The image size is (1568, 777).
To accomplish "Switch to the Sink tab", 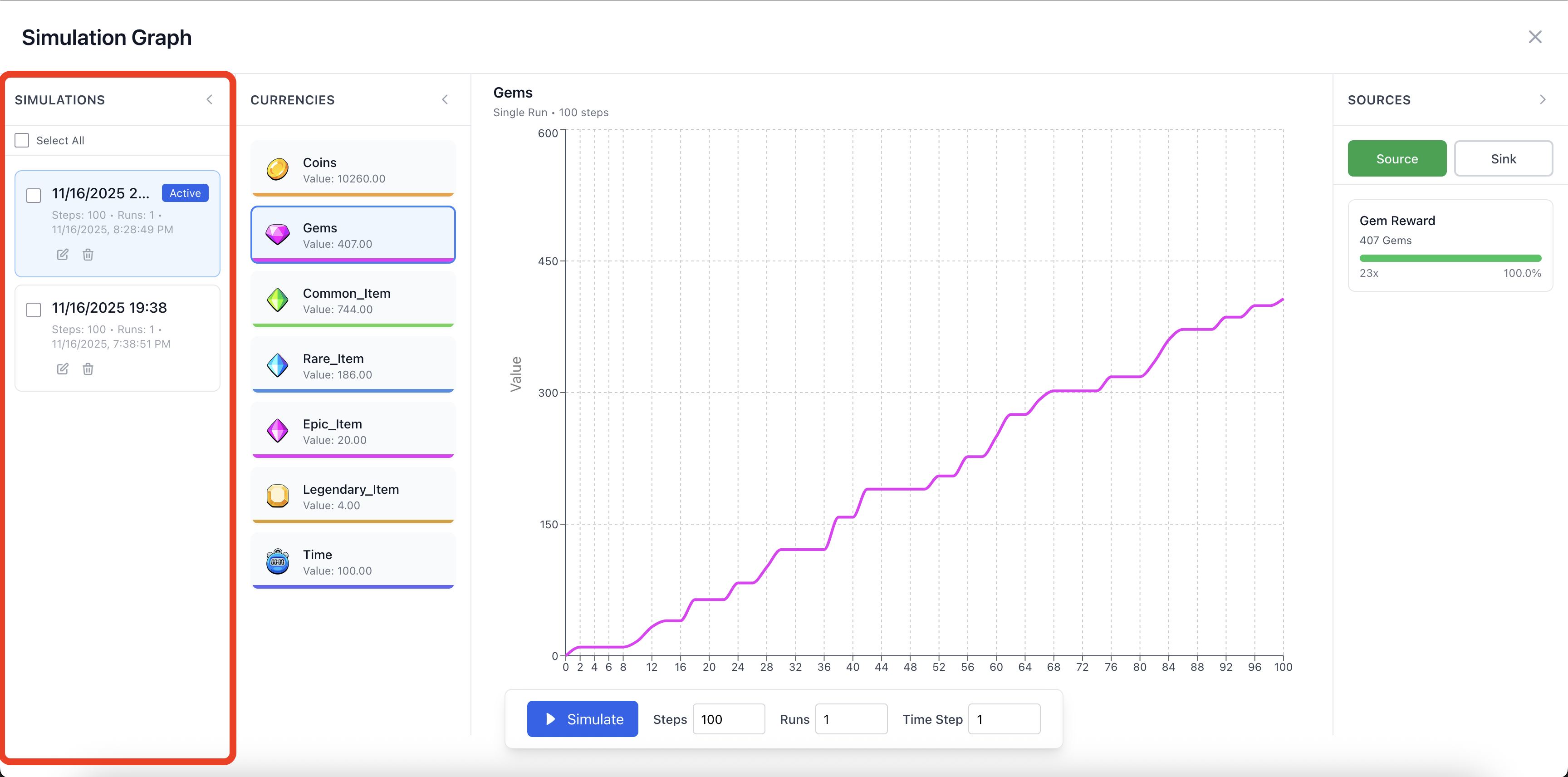I will 1503,159.
